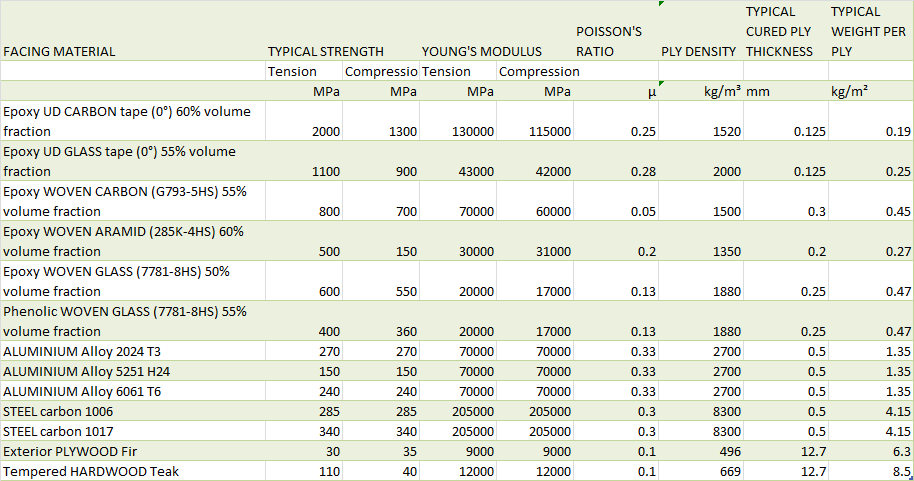Click the POISSON'S RATIO header cell
This screenshot has width=914, height=481.
pyautogui.click(x=616, y=31)
